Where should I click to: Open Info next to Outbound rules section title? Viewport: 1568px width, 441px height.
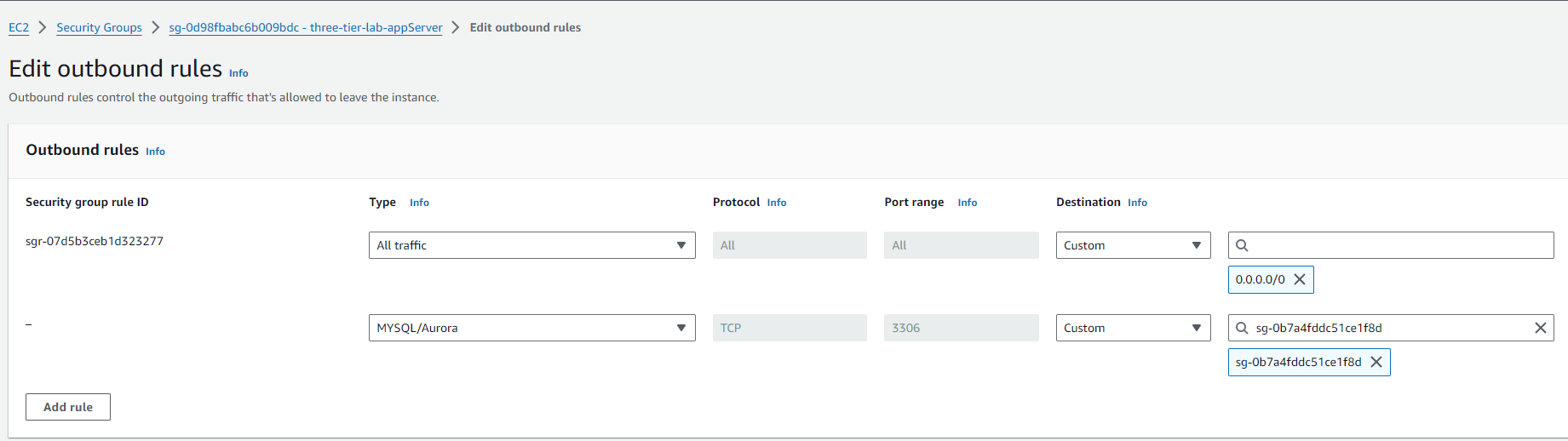(155, 152)
